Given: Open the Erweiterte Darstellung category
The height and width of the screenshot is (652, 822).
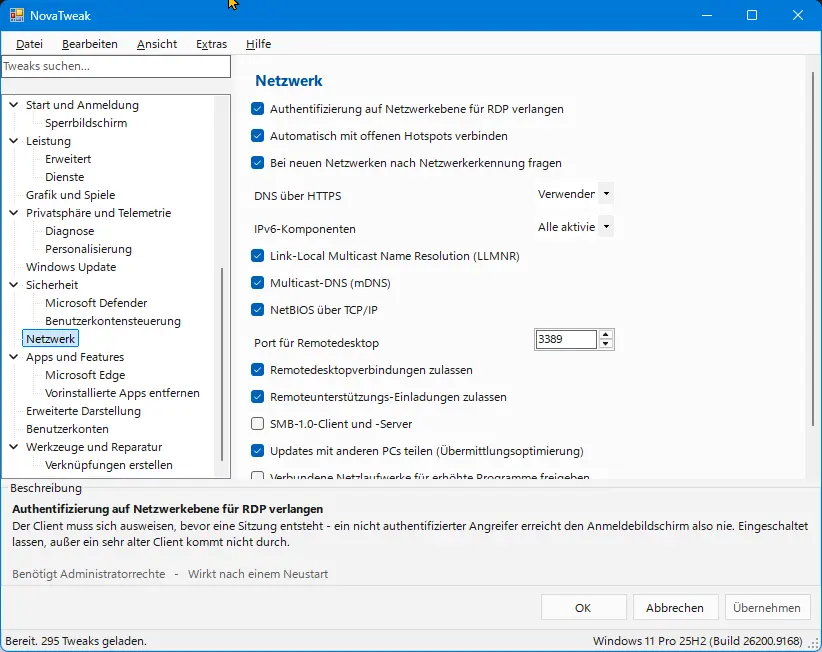Looking at the screenshot, I should click(83, 411).
